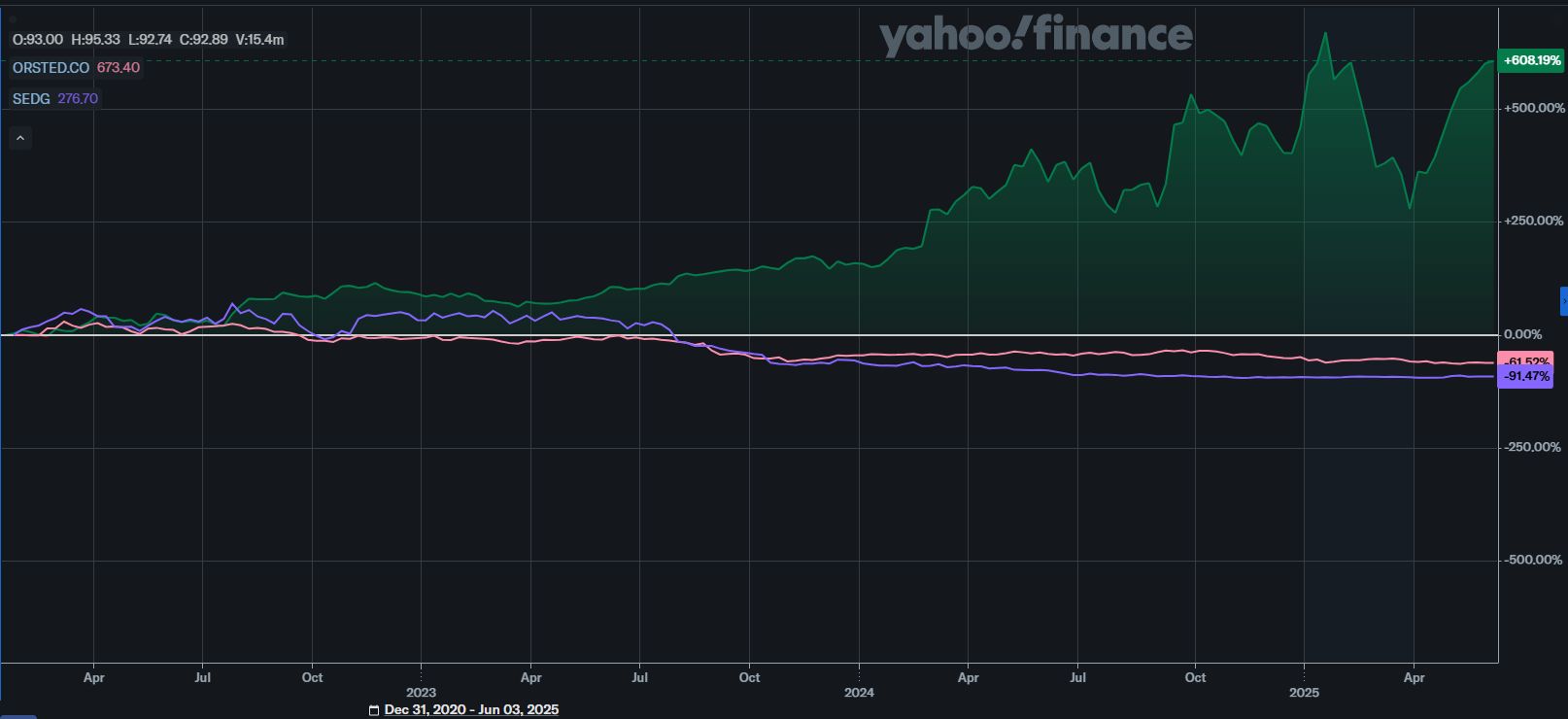Image resolution: width=1568 pixels, height=719 pixels.
Task: Click the ORSTED.CO price value 673.40
Action: tap(119, 68)
